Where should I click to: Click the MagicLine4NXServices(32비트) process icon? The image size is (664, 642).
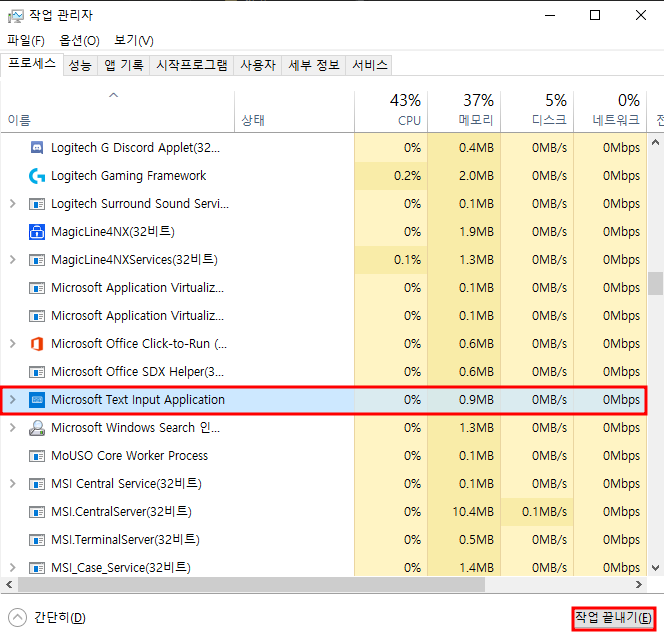37,260
